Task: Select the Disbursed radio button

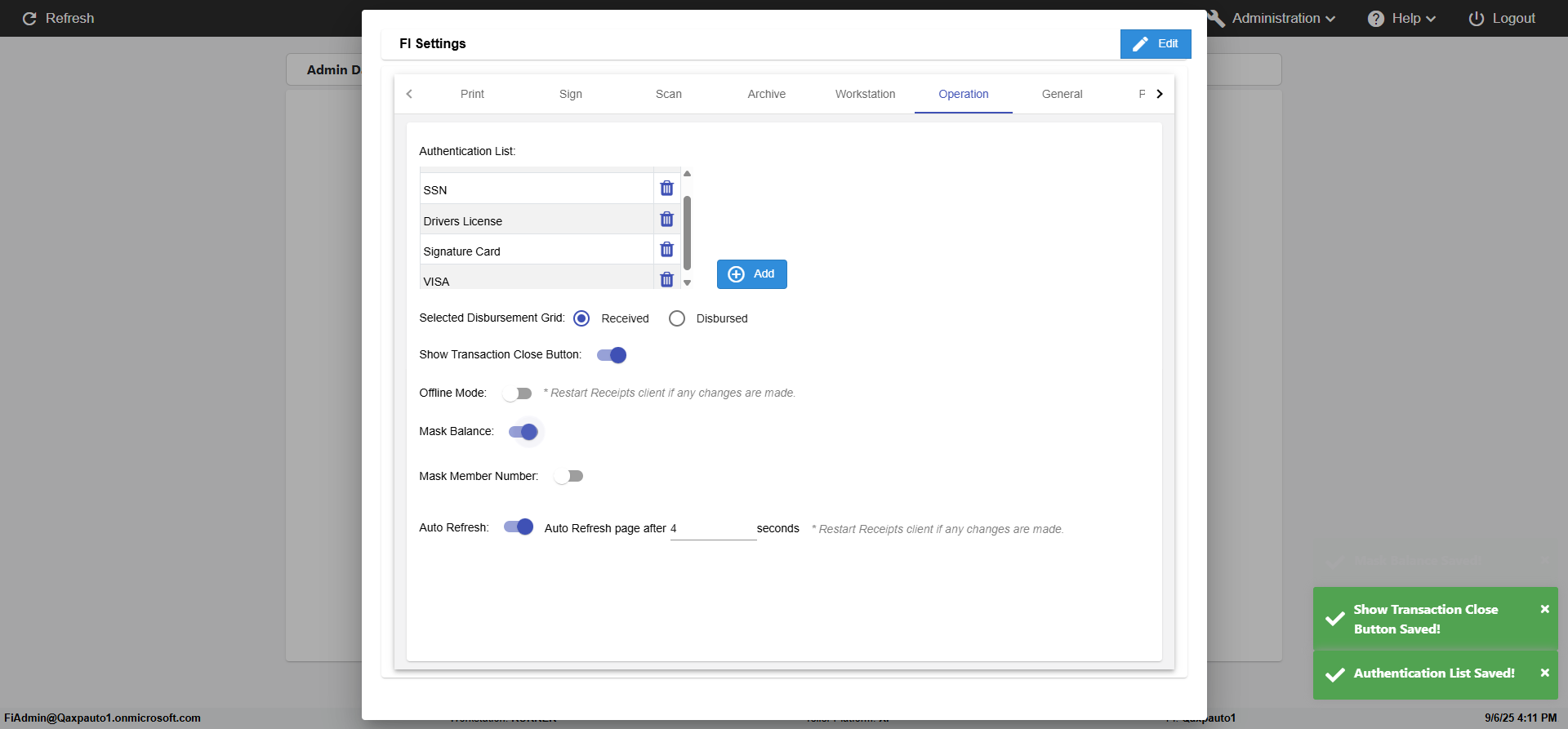Action: (x=677, y=318)
